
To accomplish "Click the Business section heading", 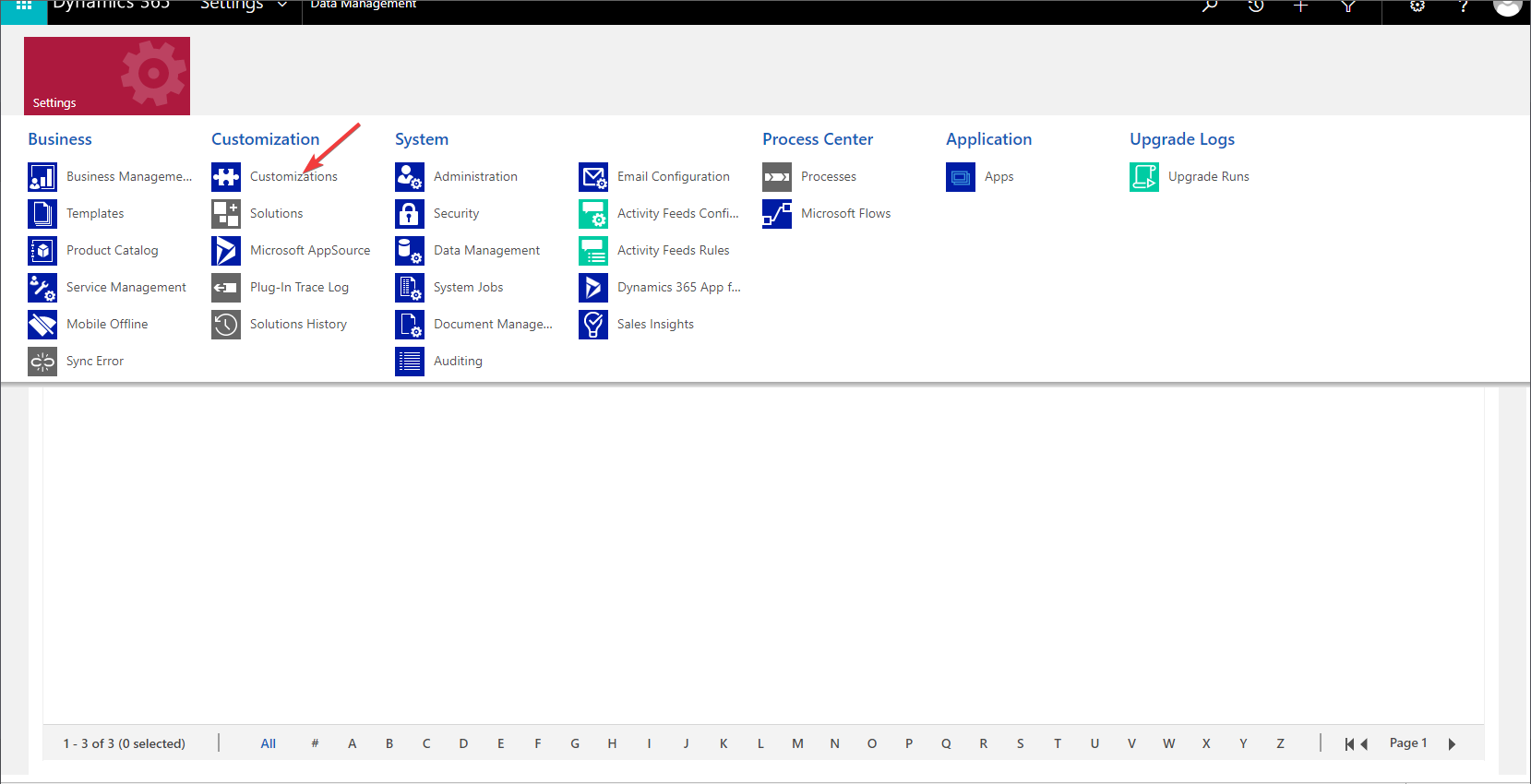I will click(60, 139).
